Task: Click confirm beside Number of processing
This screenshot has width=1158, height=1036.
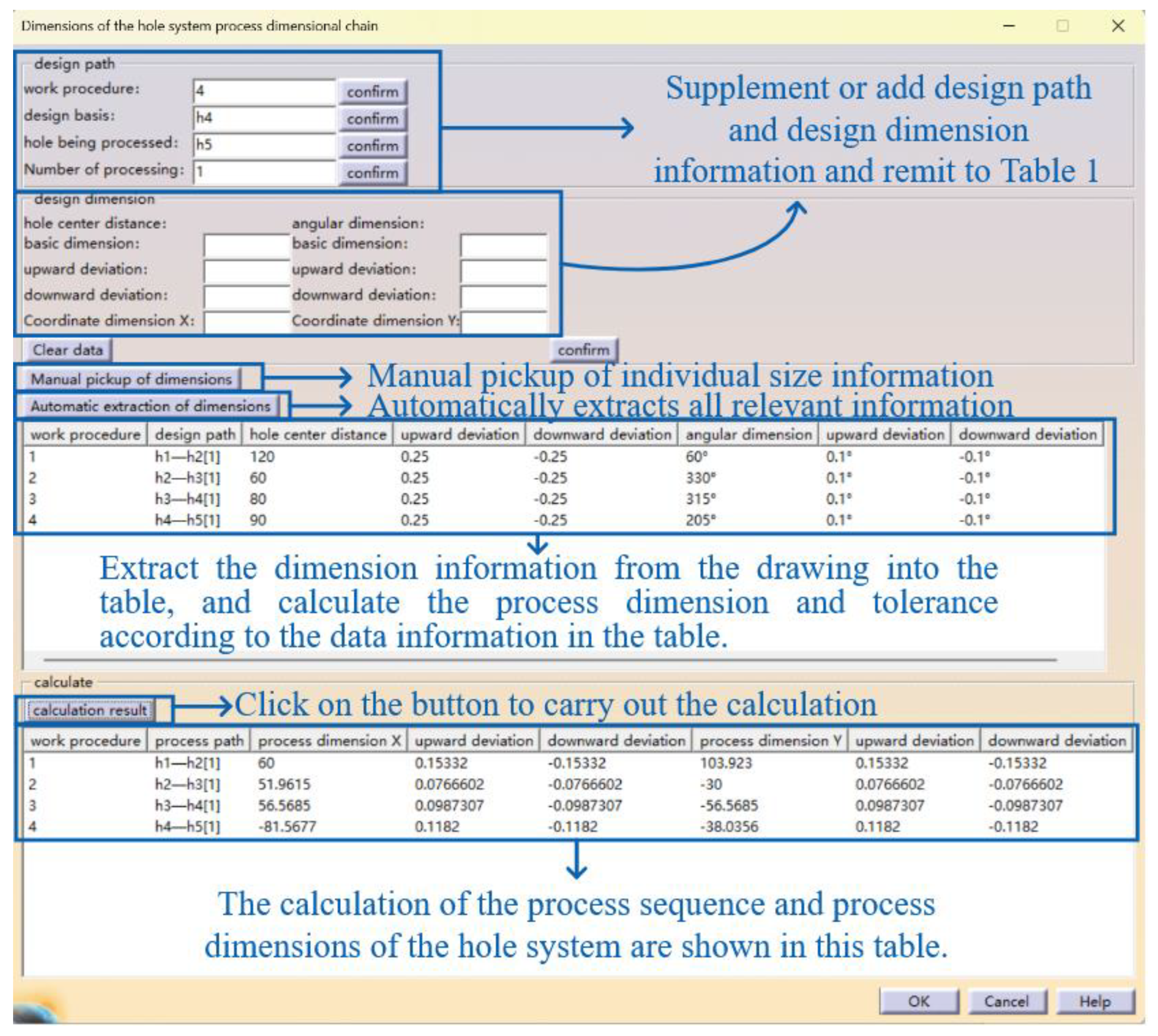Action: tap(372, 173)
